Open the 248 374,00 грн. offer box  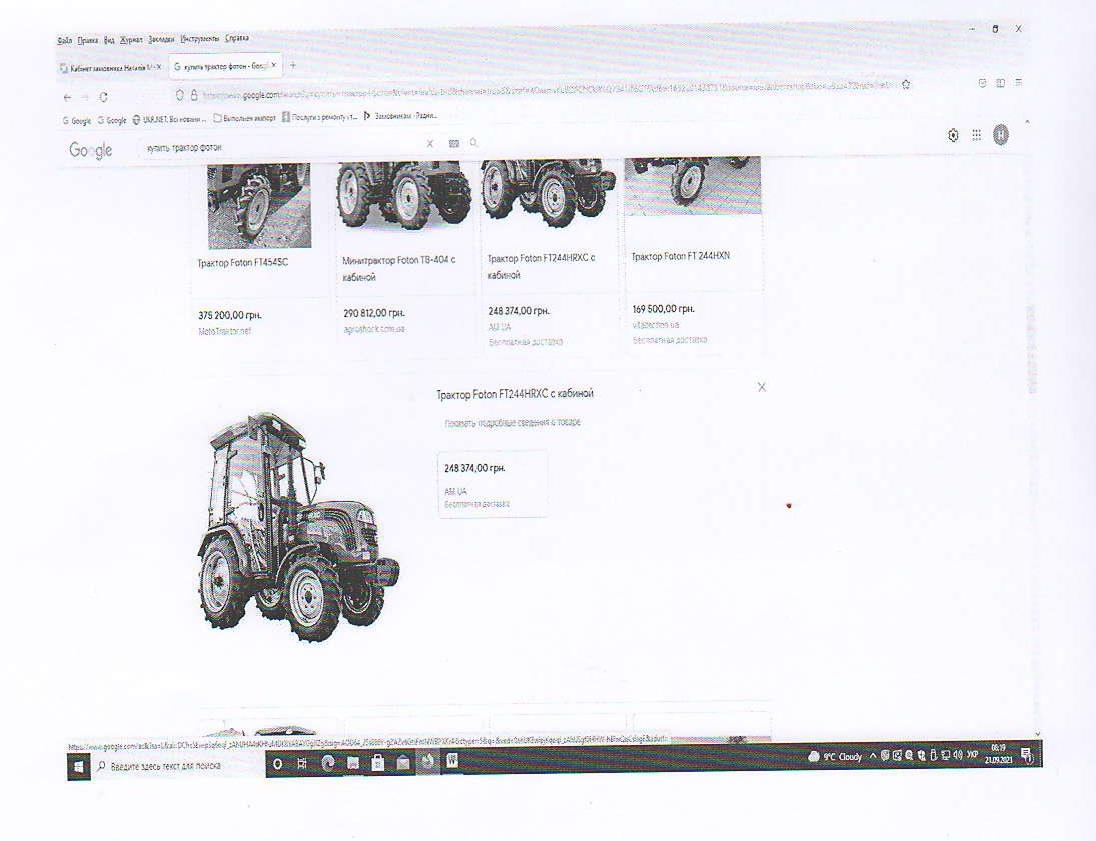[493, 484]
